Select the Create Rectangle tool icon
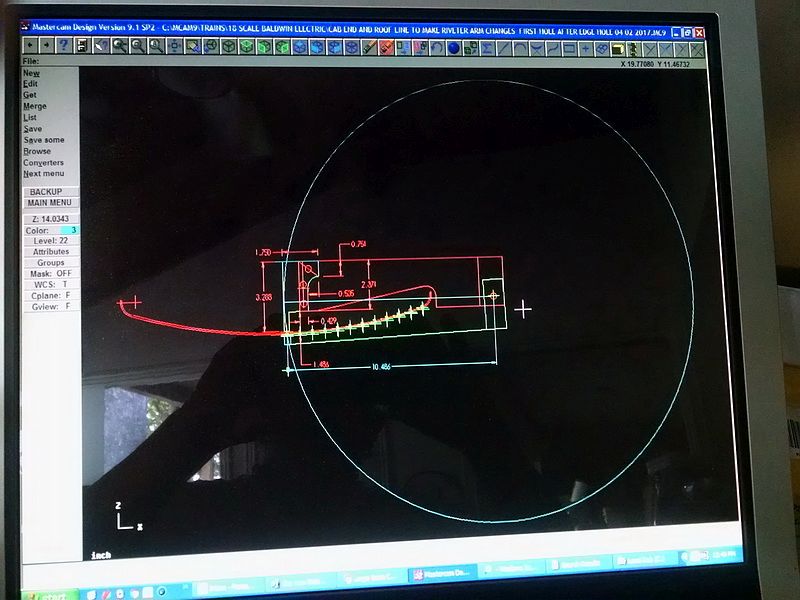The image size is (800, 600). 569,48
